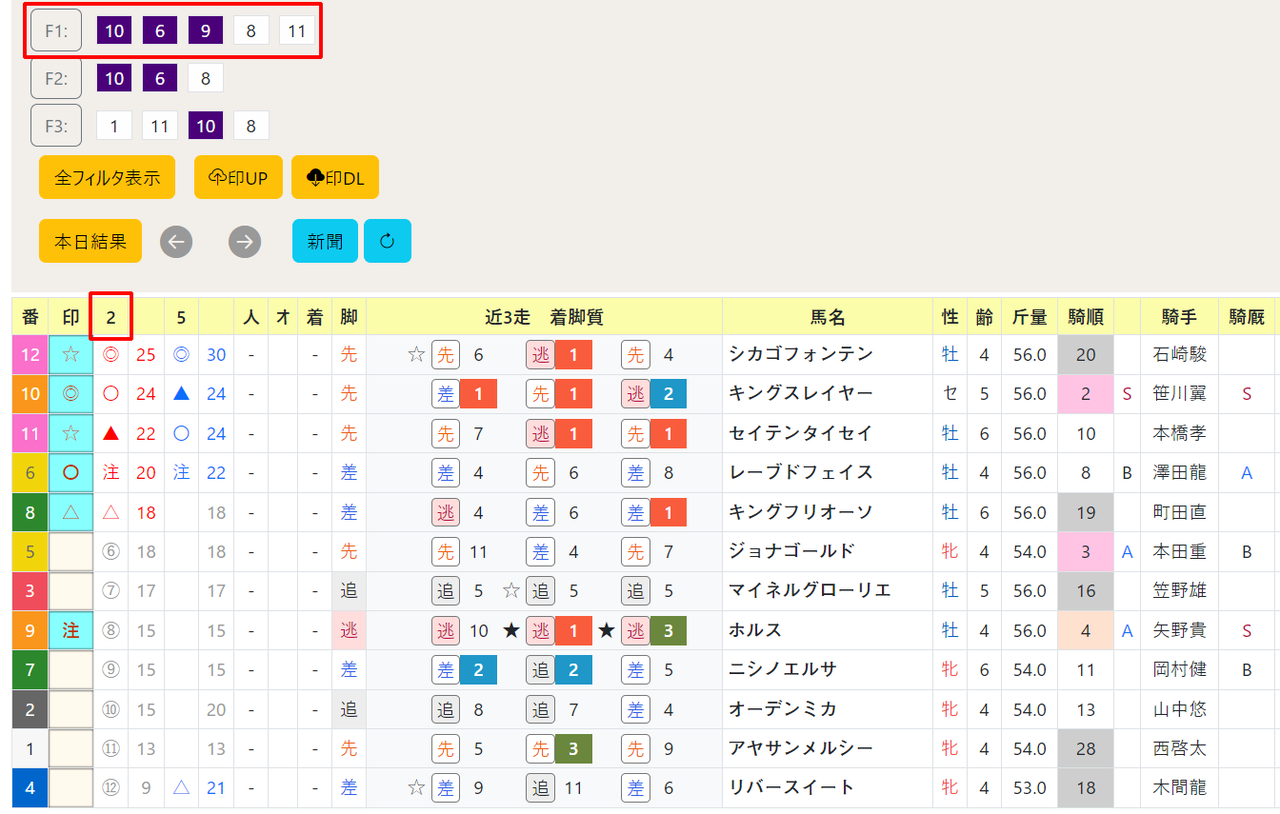This screenshot has width=1280, height=814.
Task: Click the star mark cell for horse 12
Action: (71, 355)
